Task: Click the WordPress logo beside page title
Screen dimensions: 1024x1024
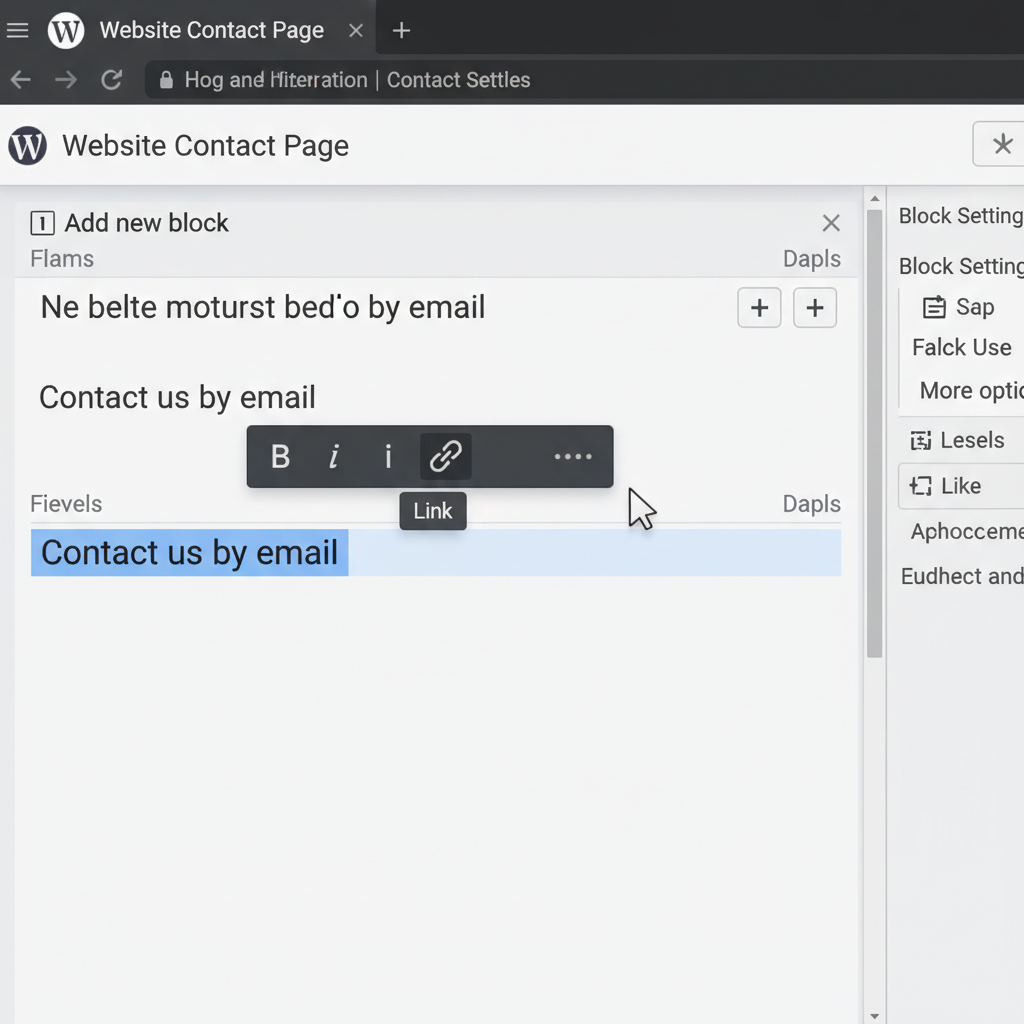Action: [28, 146]
